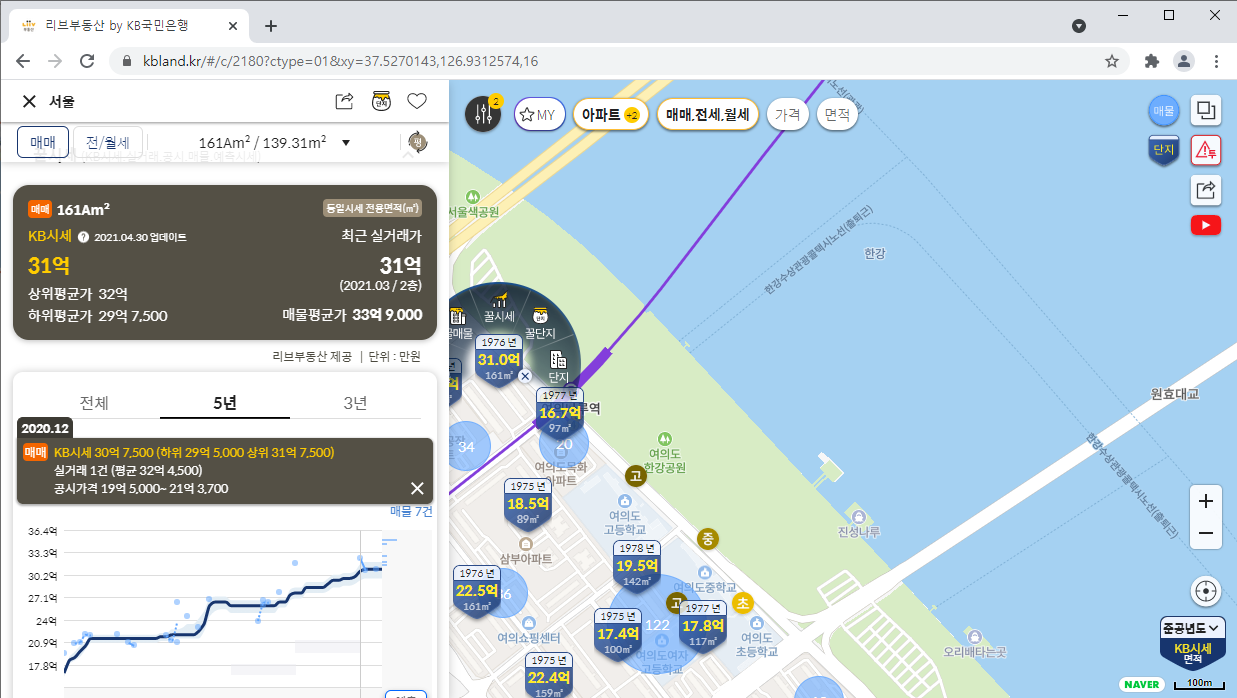Open the browser extensions puzzle icon
This screenshot has height=698, width=1237.
(x=1152, y=61)
